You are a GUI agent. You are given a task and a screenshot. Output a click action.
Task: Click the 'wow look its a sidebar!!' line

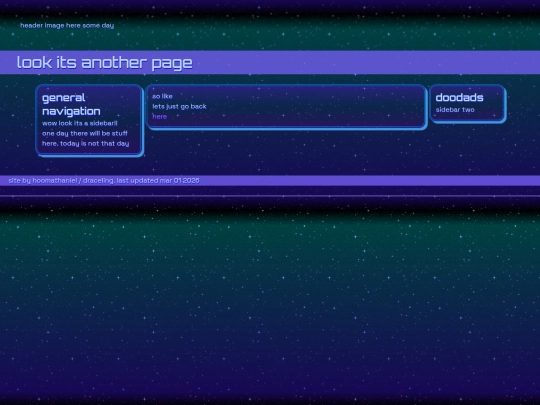coord(80,123)
